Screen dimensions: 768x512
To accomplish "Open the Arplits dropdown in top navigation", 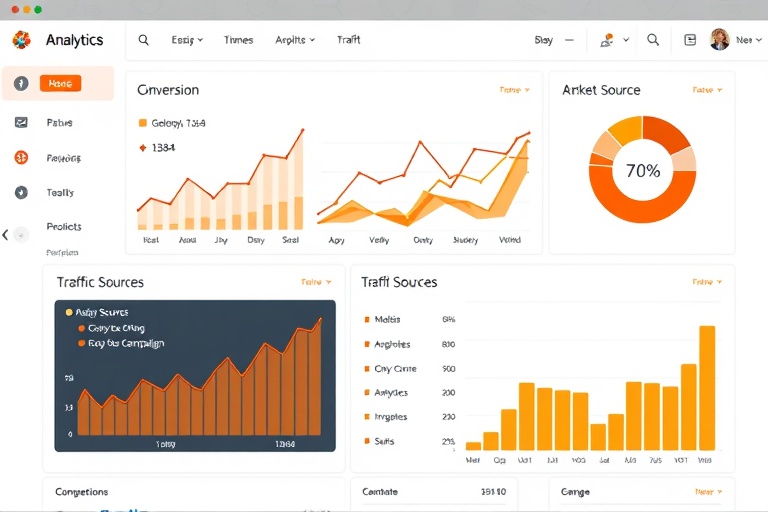I will 294,40.
